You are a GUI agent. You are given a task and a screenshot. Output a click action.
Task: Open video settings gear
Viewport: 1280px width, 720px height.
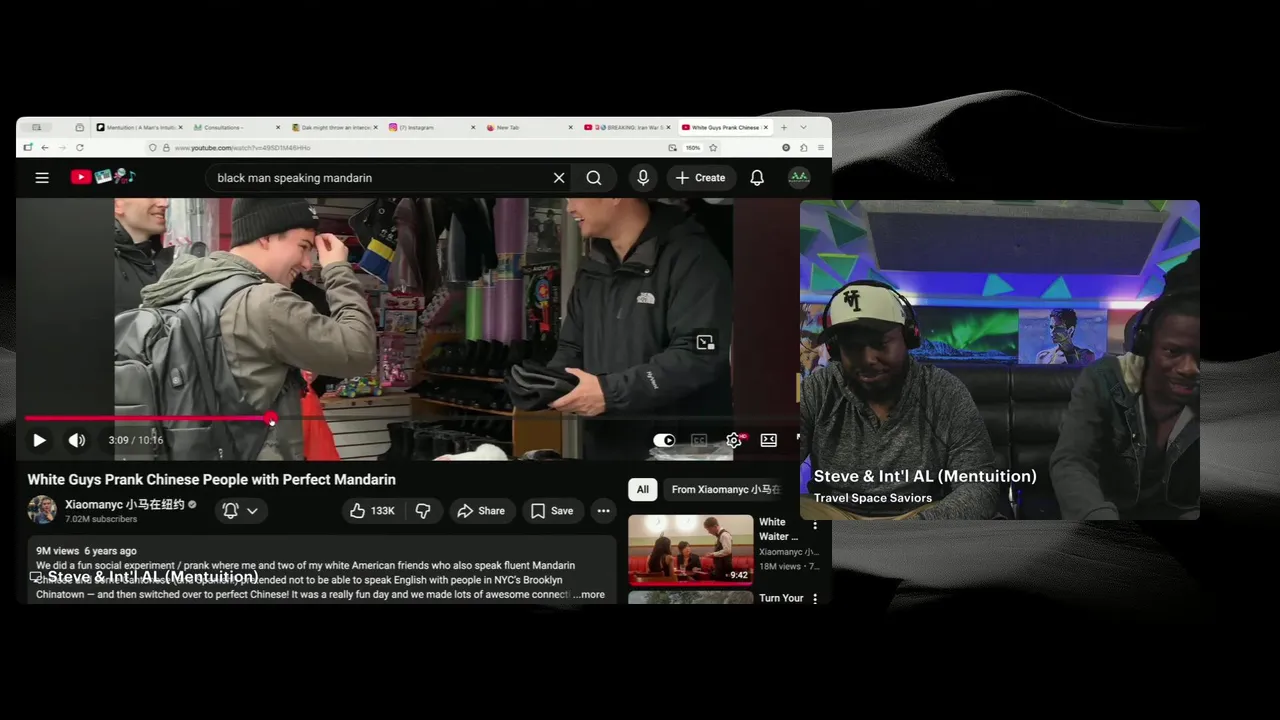734,440
